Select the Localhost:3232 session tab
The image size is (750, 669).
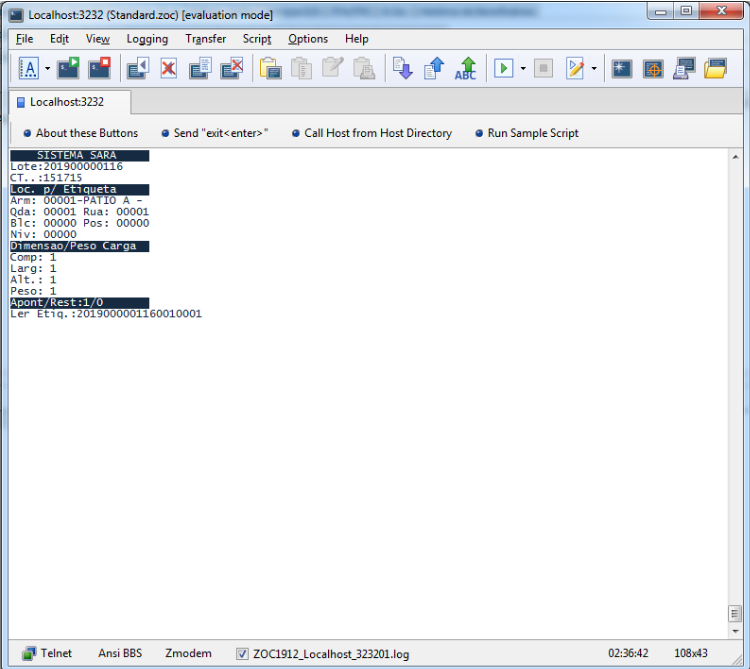point(69,102)
